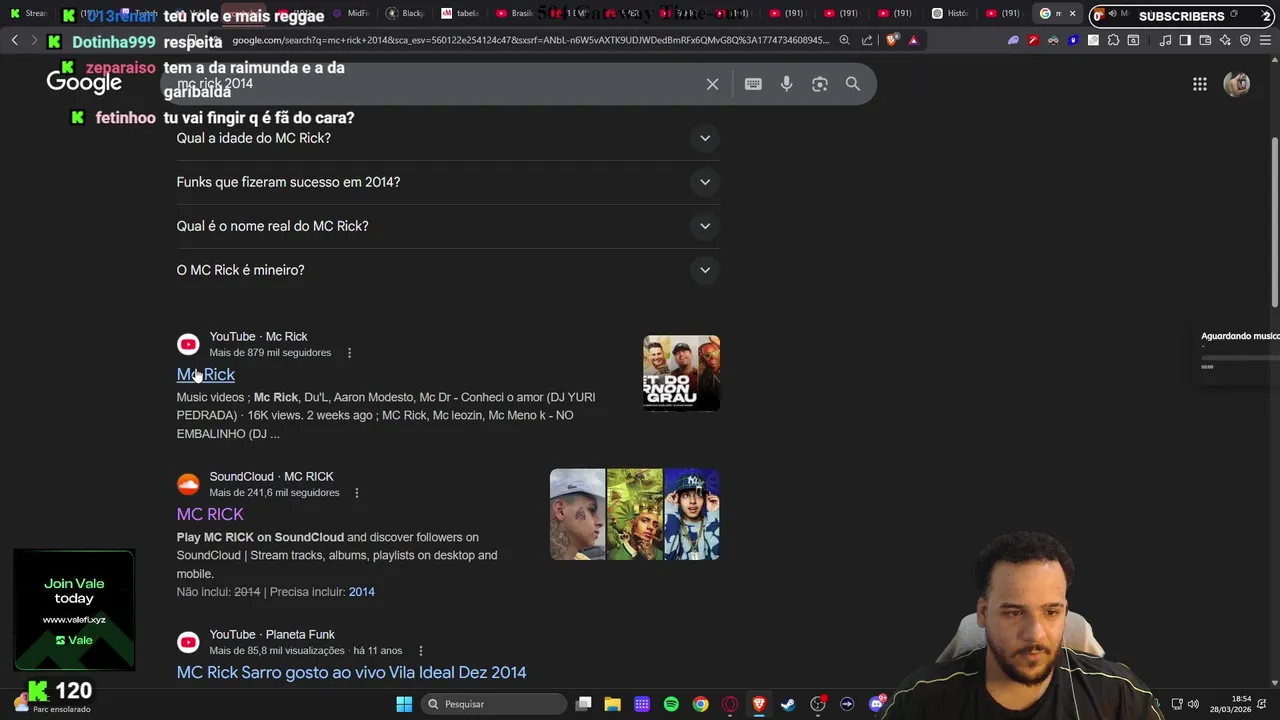Viewport: 1280px width, 720px height.
Task: Clear the search box with the X icon
Action: tap(712, 84)
